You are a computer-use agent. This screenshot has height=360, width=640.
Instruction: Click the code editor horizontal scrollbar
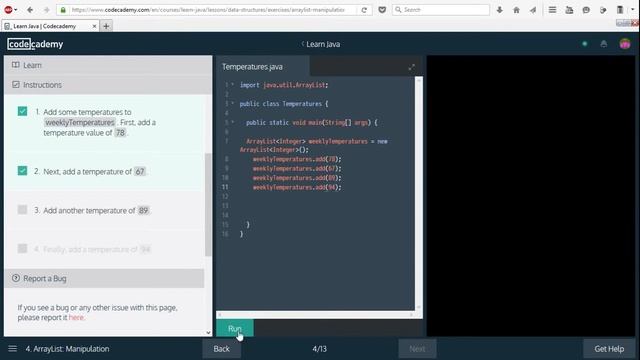[x=316, y=314]
